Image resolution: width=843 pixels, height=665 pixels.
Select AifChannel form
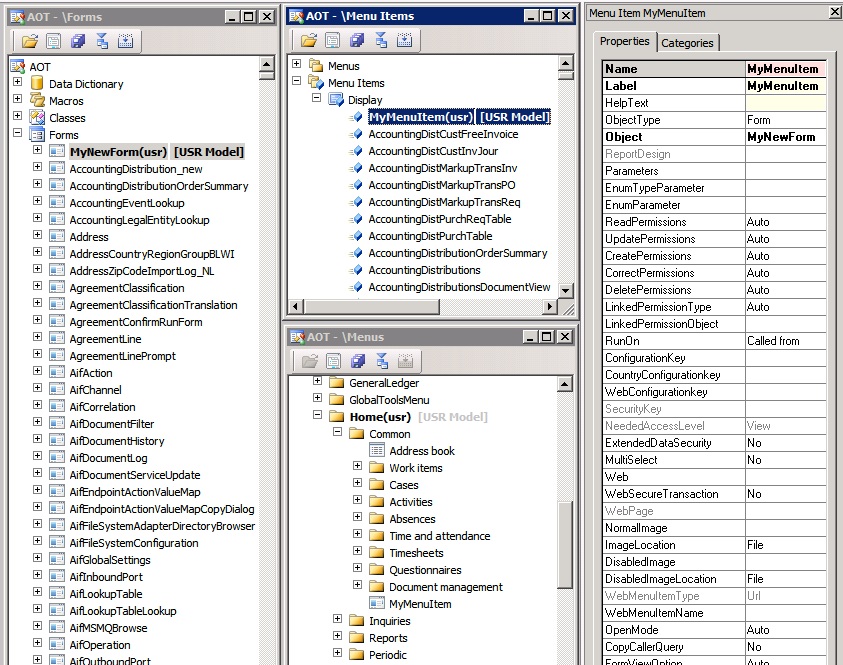tap(95, 390)
